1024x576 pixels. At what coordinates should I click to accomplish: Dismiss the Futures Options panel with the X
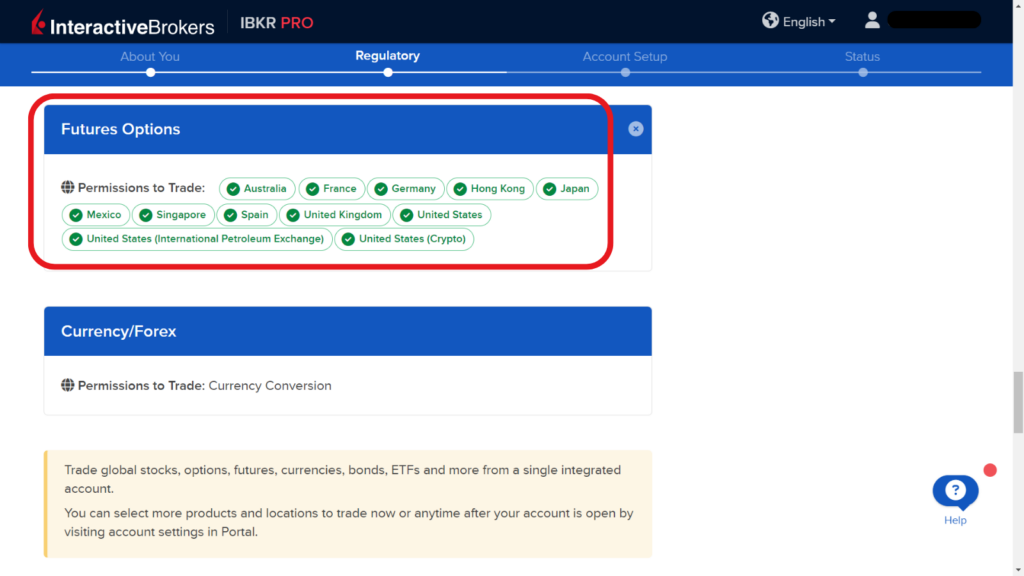[635, 128]
